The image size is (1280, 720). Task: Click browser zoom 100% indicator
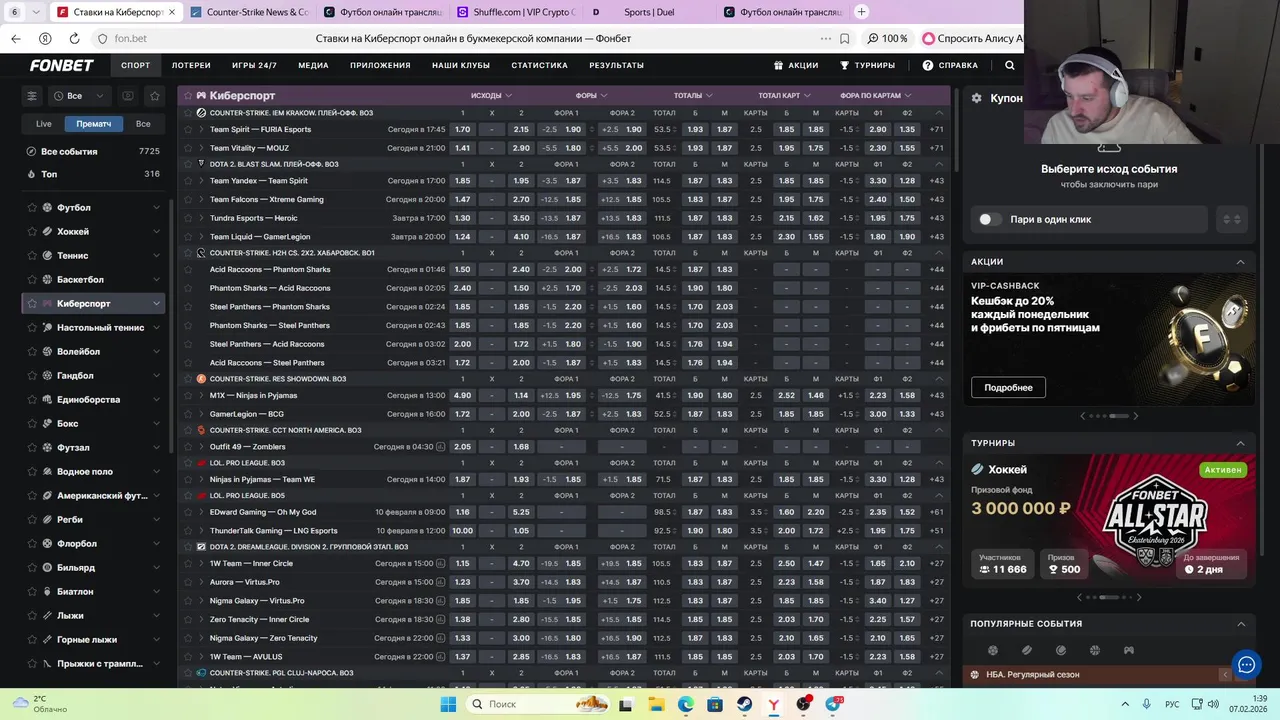[x=888, y=38]
